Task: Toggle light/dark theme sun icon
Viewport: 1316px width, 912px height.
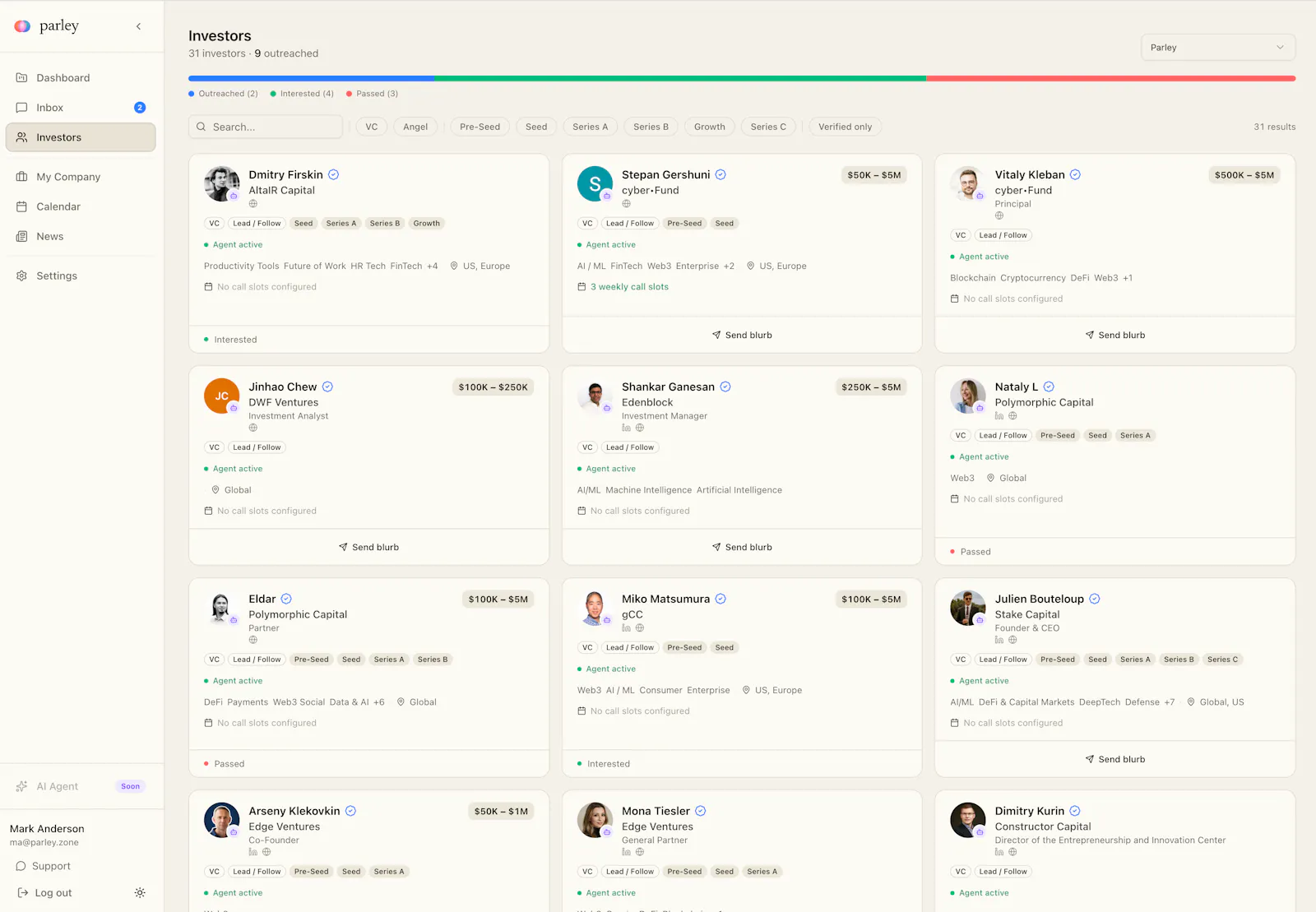Action: pos(140,893)
